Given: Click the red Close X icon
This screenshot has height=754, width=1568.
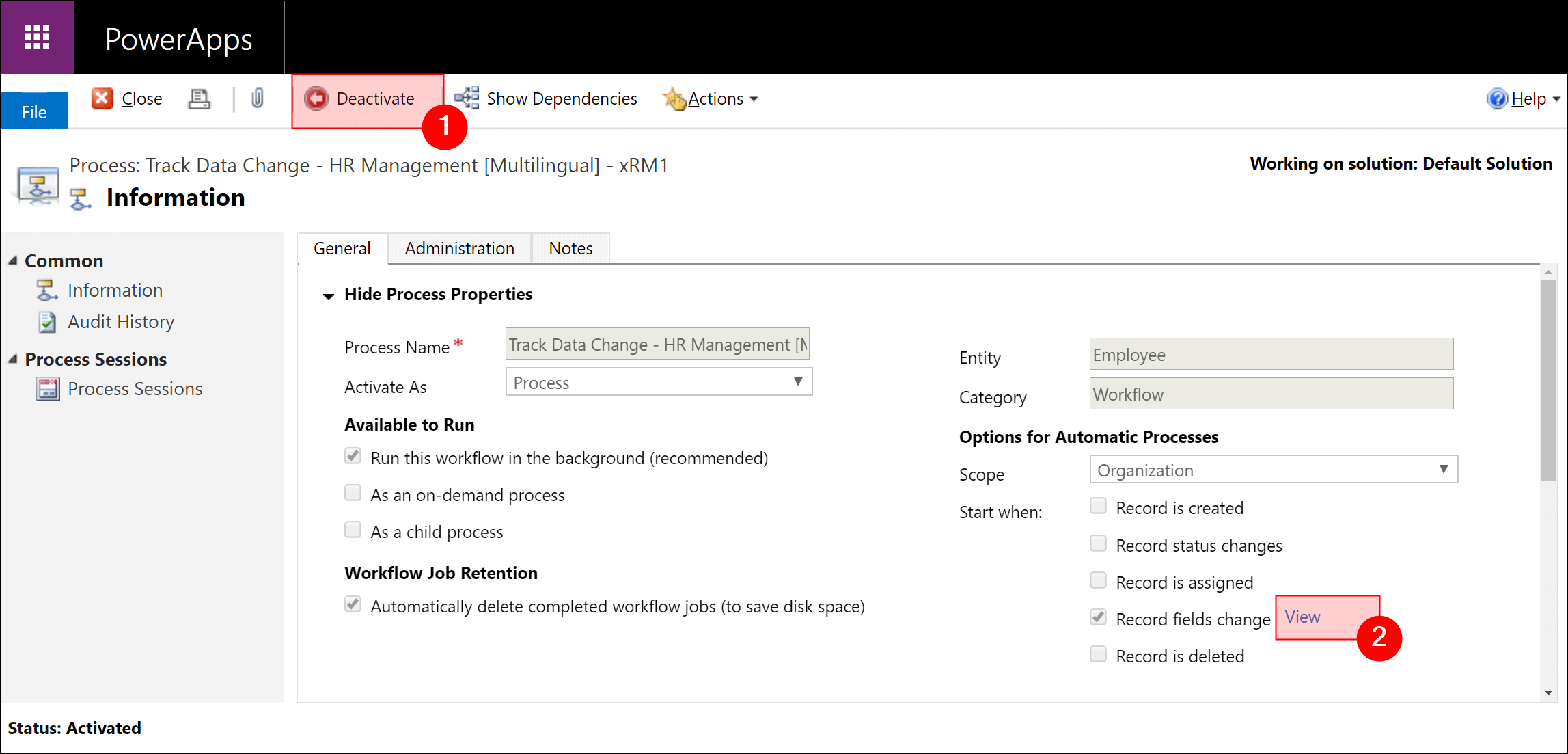Looking at the screenshot, I should click(x=102, y=98).
